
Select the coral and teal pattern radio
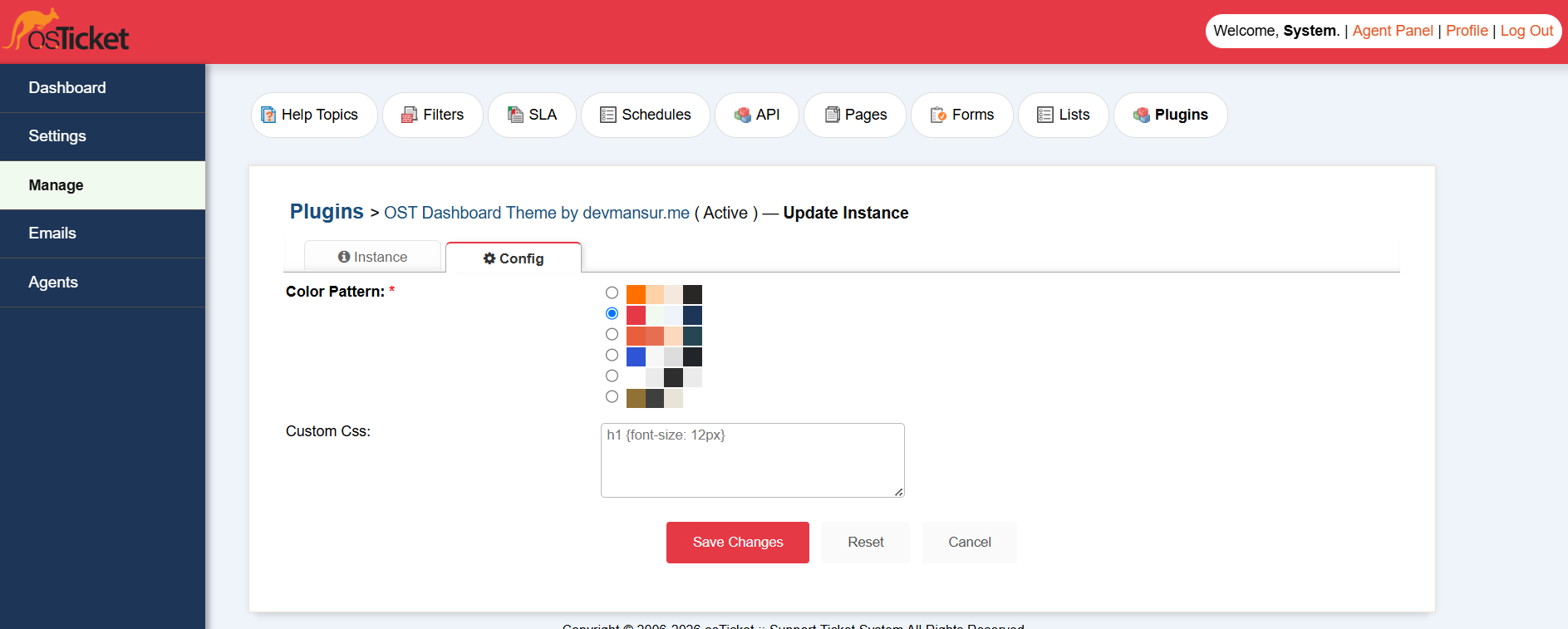612,334
